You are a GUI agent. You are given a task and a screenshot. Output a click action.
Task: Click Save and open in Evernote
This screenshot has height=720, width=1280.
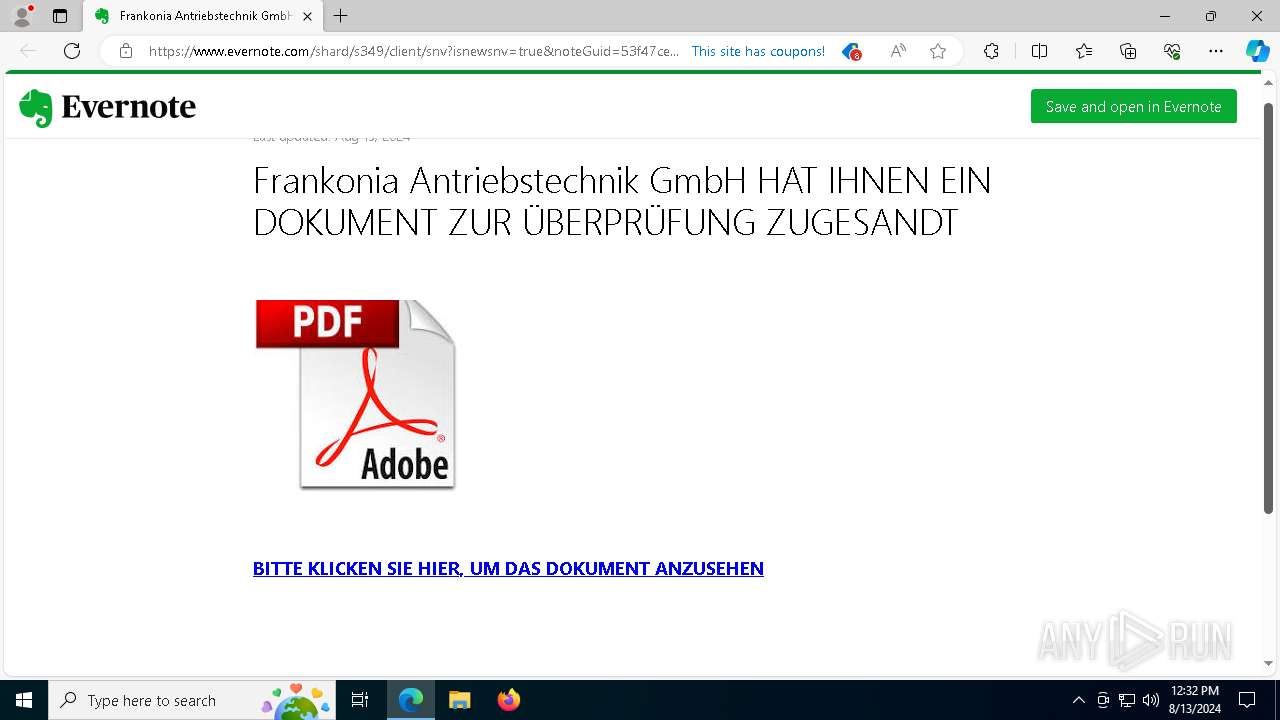(x=1133, y=106)
